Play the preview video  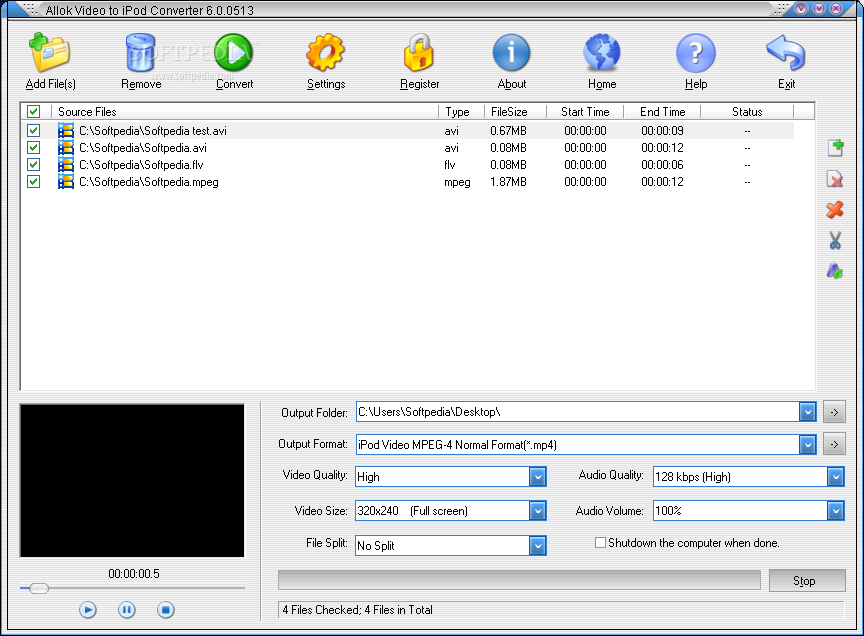tap(88, 610)
